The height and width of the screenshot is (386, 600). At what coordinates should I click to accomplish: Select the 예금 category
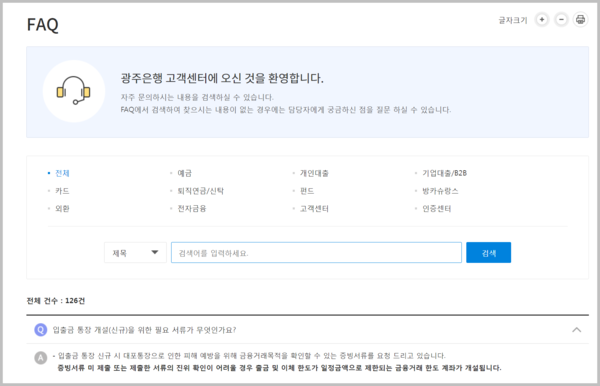pyautogui.click(x=184, y=173)
